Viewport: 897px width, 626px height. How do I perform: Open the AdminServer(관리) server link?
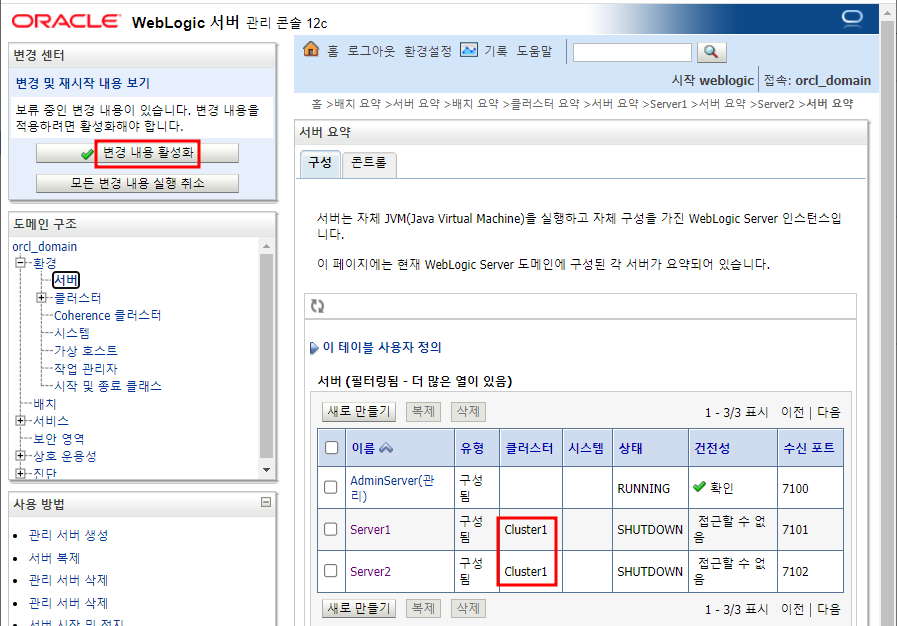click(x=392, y=488)
